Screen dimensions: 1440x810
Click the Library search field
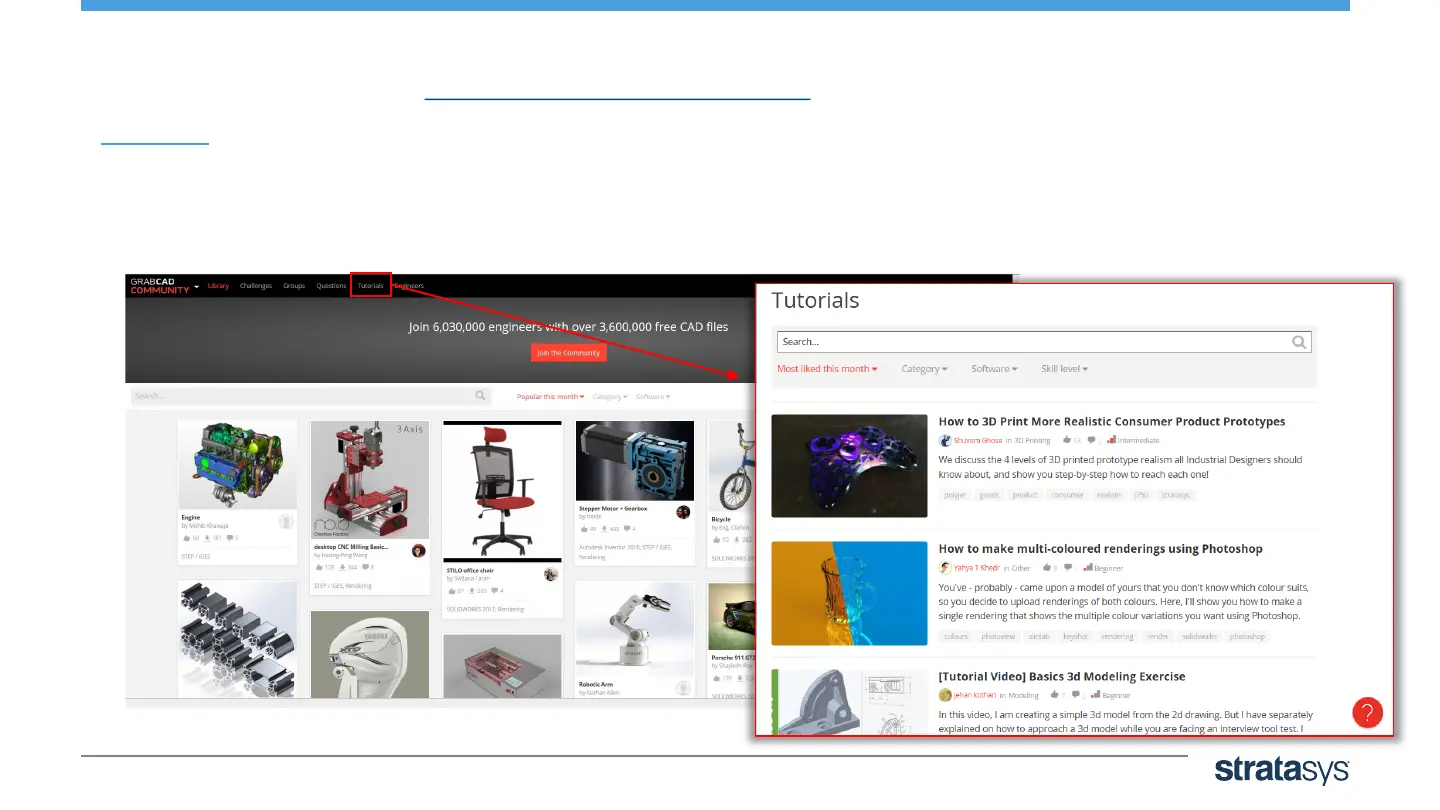point(311,396)
